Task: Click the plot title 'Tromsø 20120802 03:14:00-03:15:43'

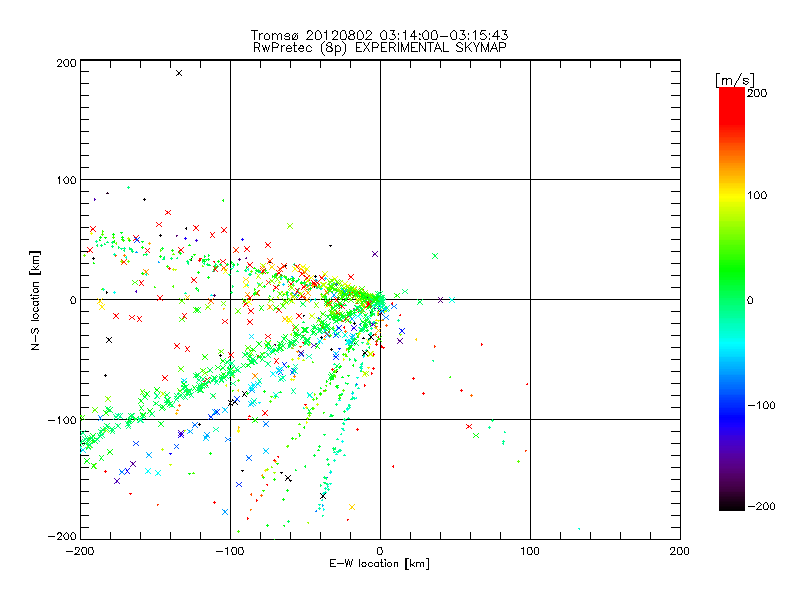Action: click(379, 35)
